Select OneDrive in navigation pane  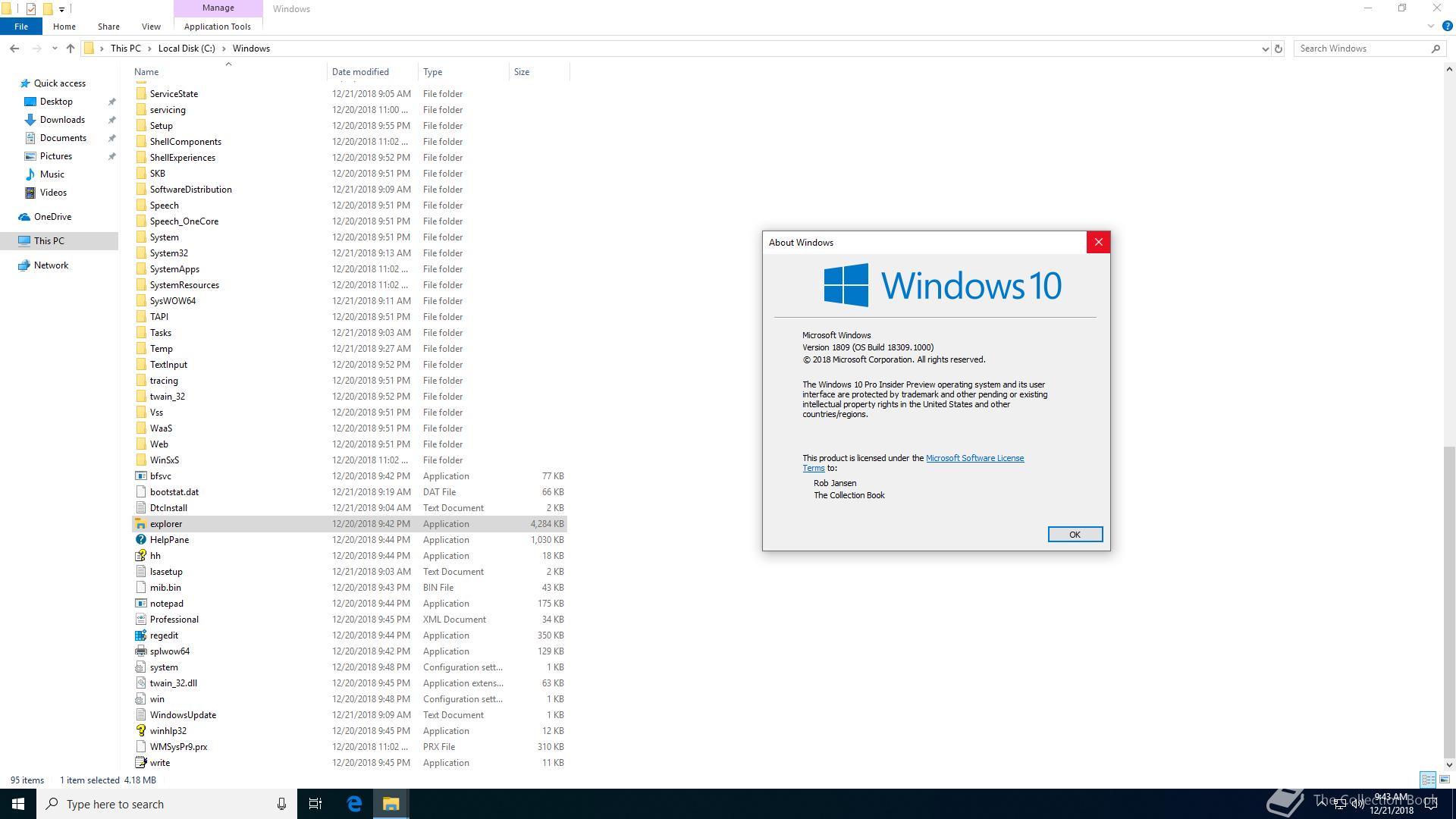coord(52,217)
